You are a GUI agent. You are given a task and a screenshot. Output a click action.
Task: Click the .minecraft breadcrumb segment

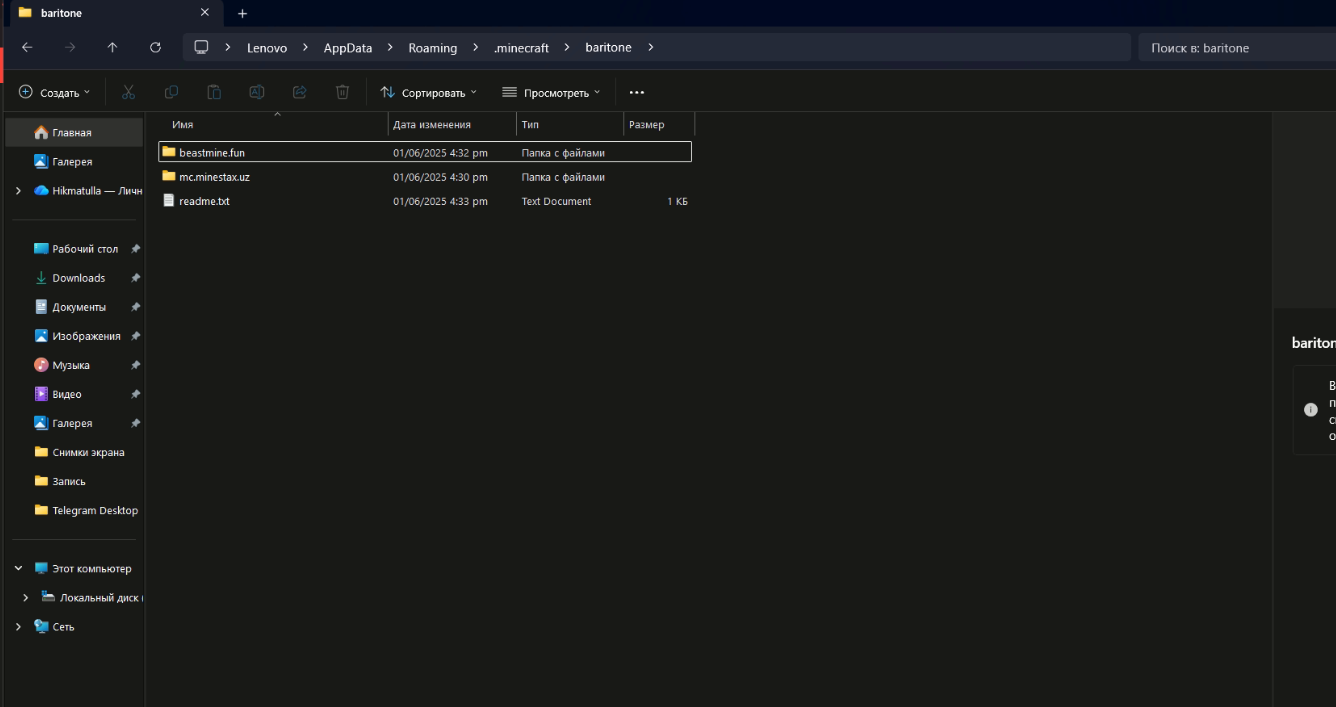[521, 48]
